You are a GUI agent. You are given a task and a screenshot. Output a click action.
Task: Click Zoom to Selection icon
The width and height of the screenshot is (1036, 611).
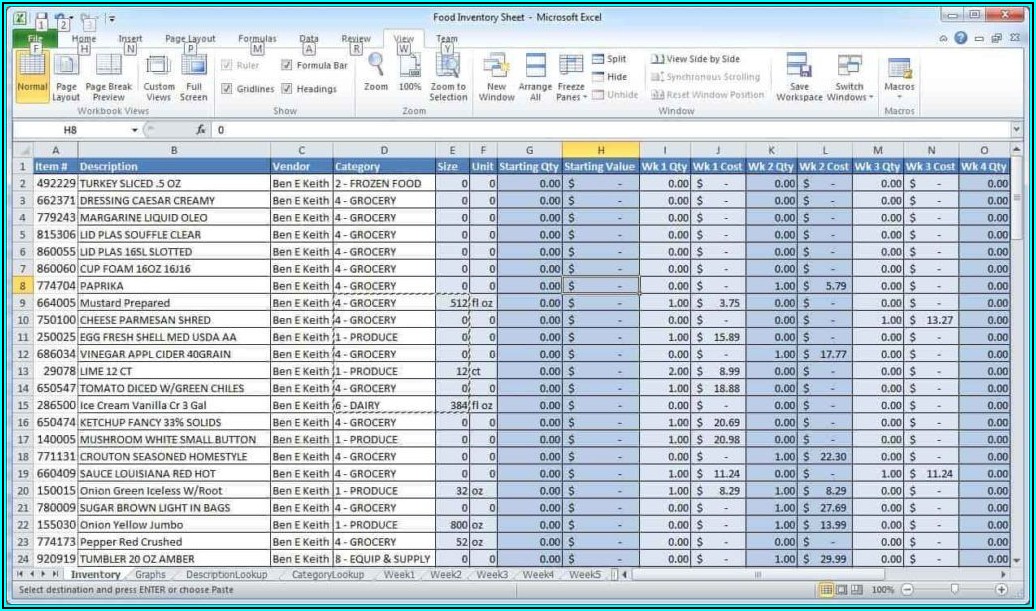(448, 65)
